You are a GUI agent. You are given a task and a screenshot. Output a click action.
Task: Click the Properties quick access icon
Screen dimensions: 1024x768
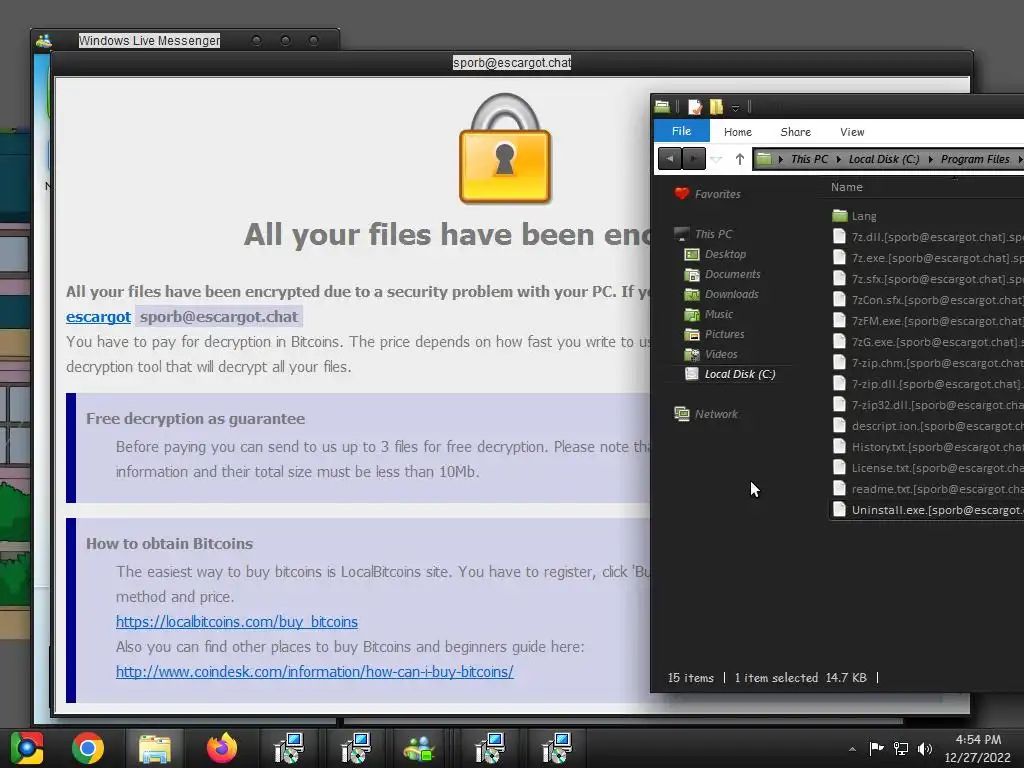695,106
